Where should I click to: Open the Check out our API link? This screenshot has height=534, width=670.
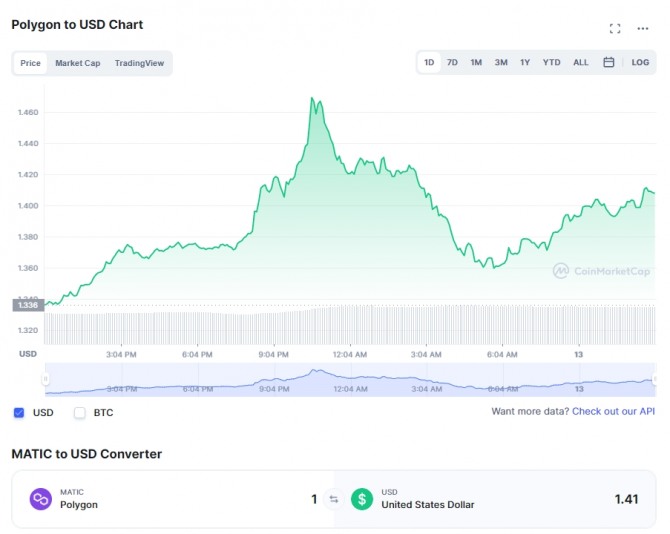613,411
